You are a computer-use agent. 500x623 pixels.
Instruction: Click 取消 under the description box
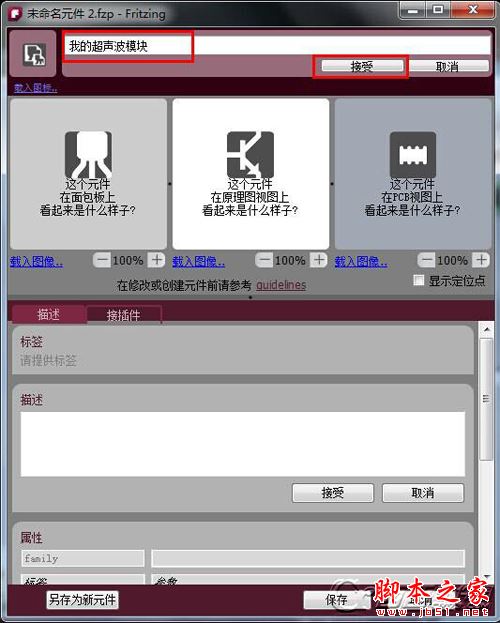(423, 493)
